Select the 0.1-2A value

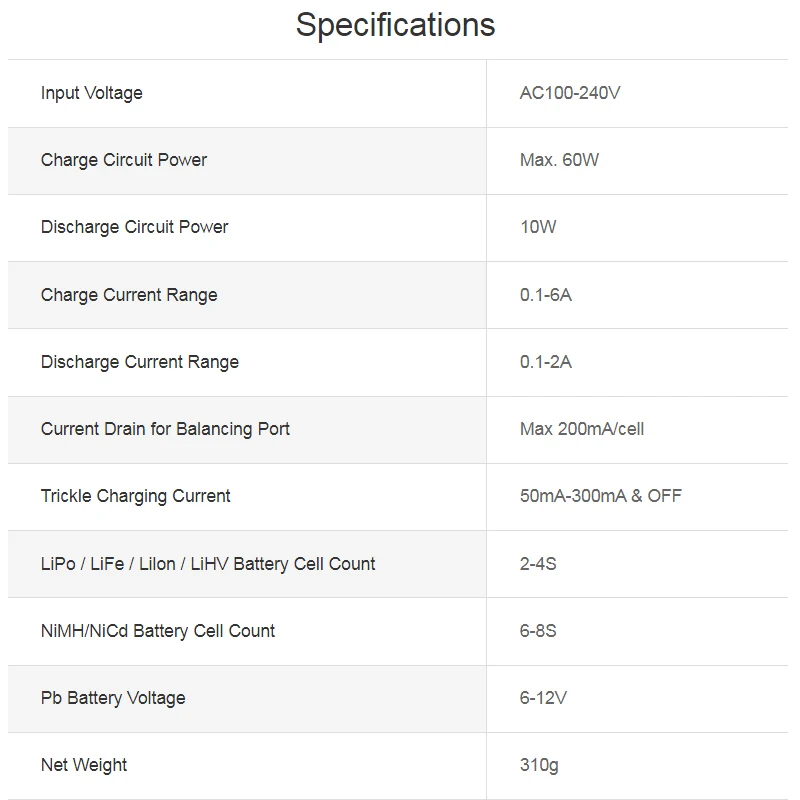click(546, 362)
